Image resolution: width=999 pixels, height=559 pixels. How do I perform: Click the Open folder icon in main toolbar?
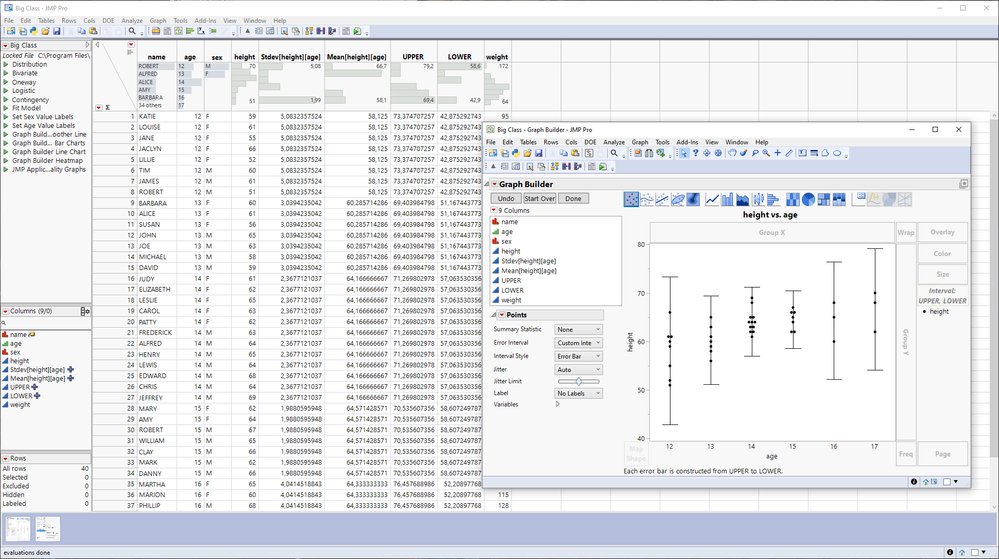[x=45, y=31]
